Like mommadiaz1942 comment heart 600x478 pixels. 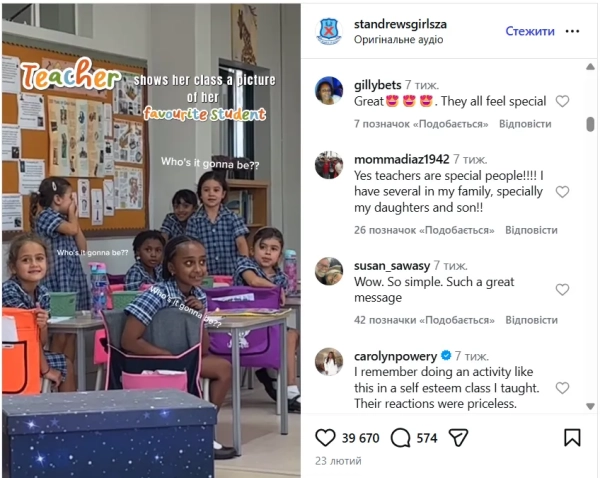click(x=562, y=192)
